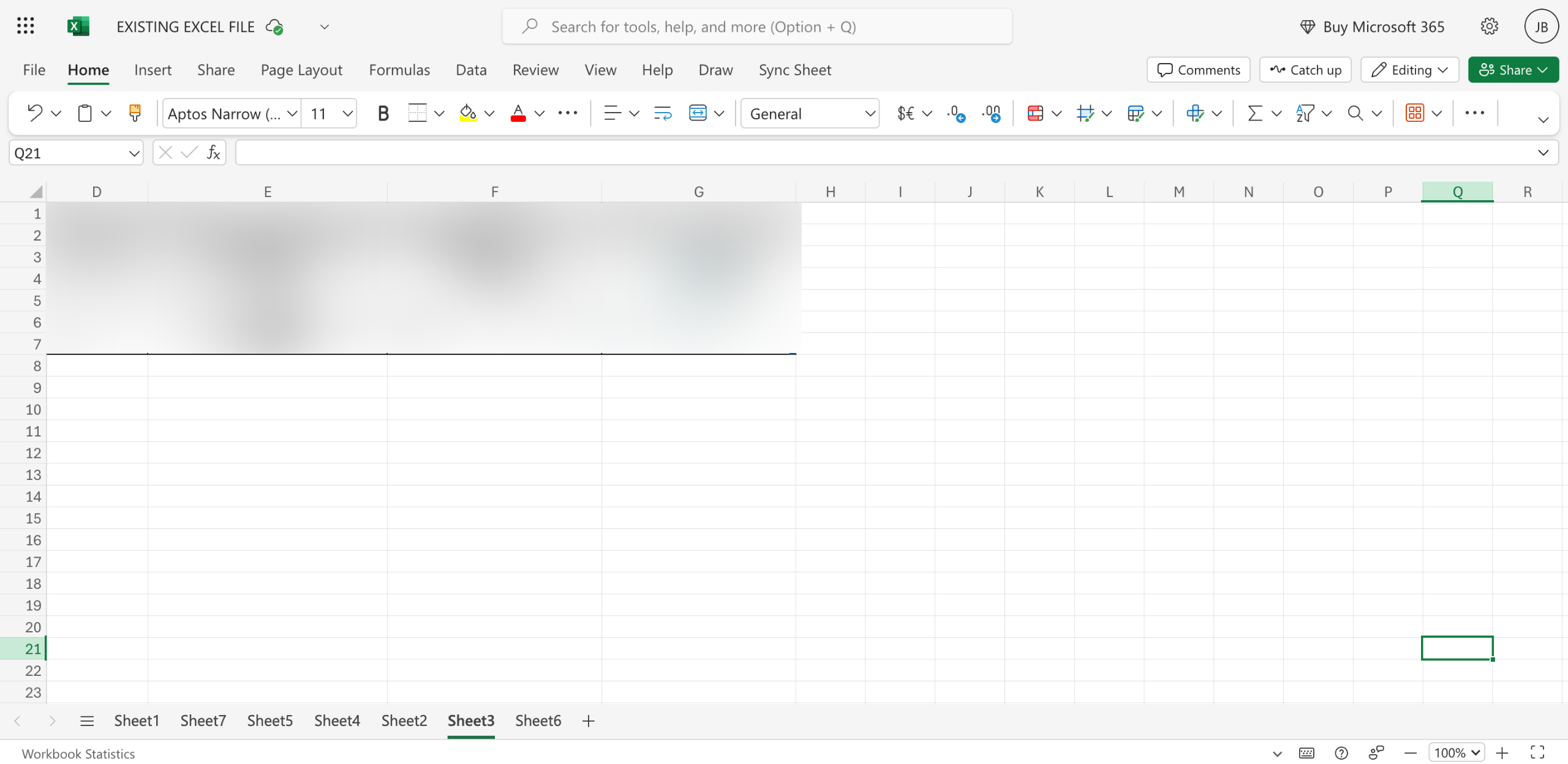Image resolution: width=1568 pixels, height=764 pixels.
Task: Apply the yellow fill color swatch
Action: (468, 113)
